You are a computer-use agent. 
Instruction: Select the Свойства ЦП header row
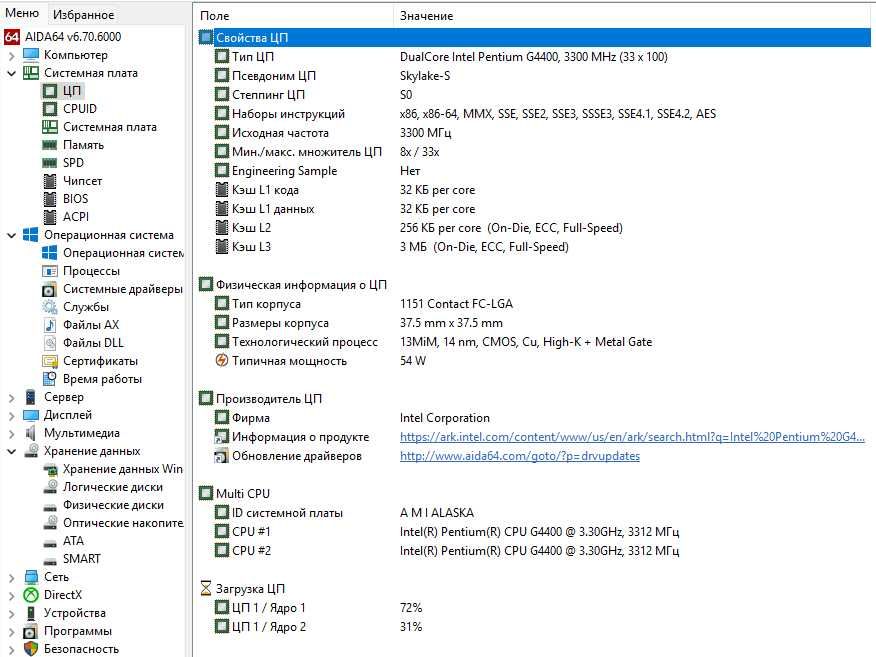[534, 37]
